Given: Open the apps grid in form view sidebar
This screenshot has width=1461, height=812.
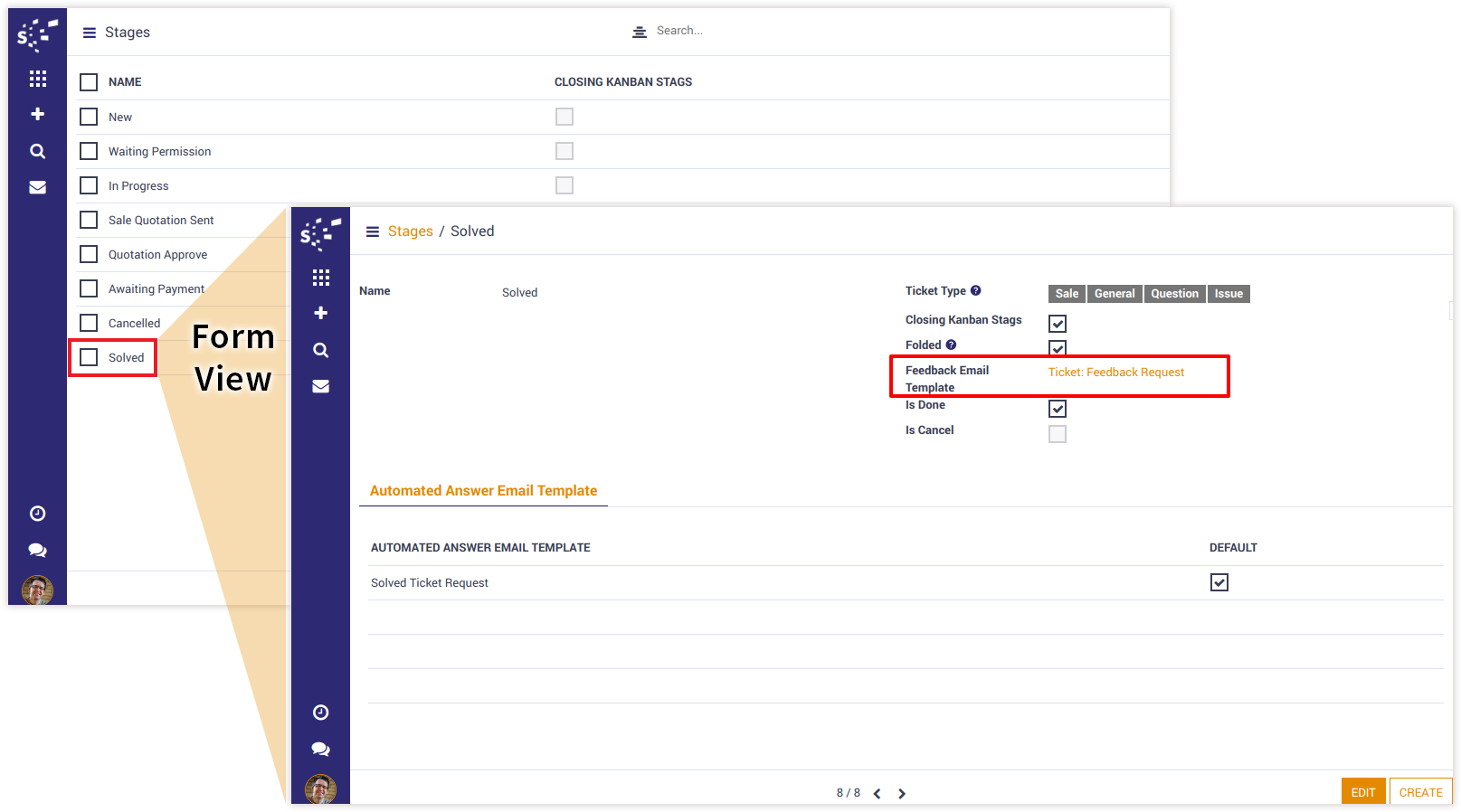Looking at the screenshot, I should (320, 278).
